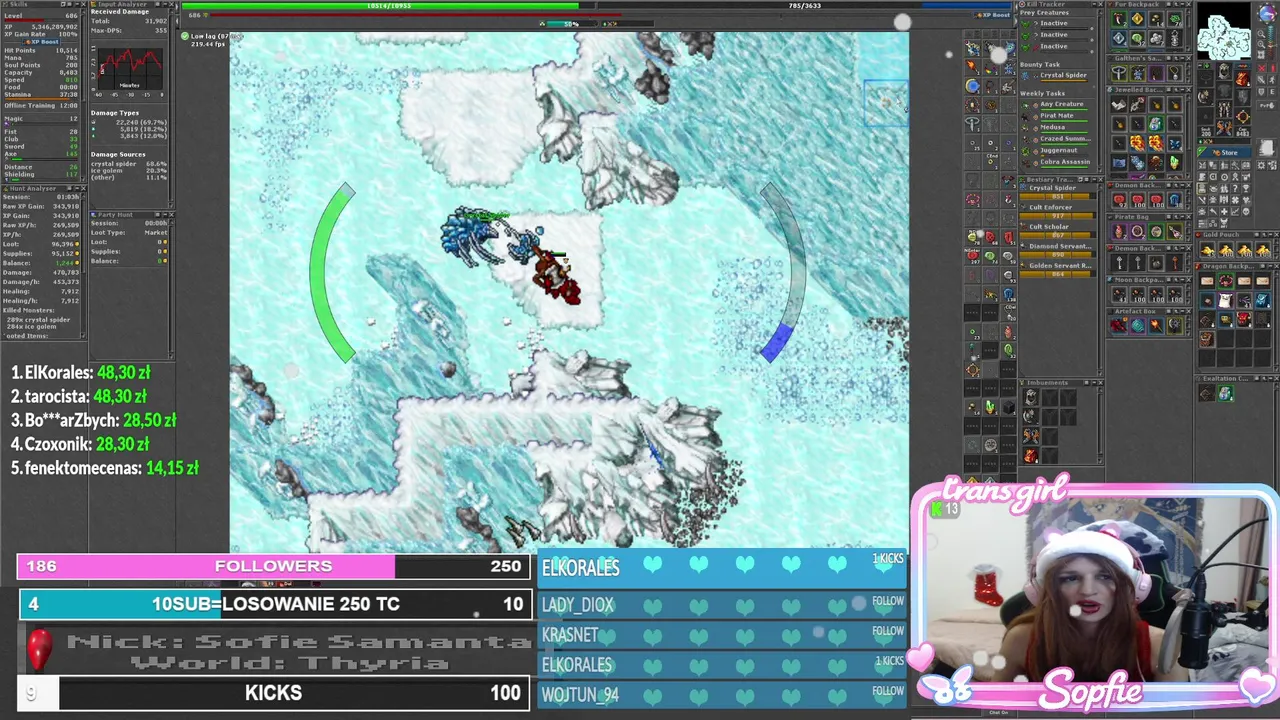Image resolution: width=1280 pixels, height=720 pixels.
Task: Click first Inactive prey creature slot
Action: tap(1054, 23)
